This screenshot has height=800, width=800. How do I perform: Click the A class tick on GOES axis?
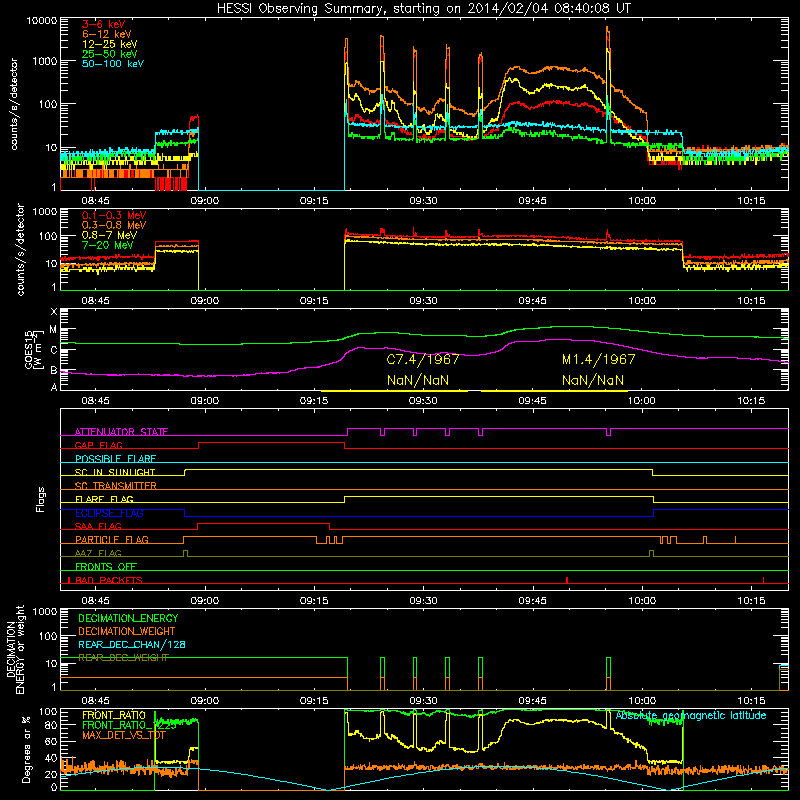(54, 387)
